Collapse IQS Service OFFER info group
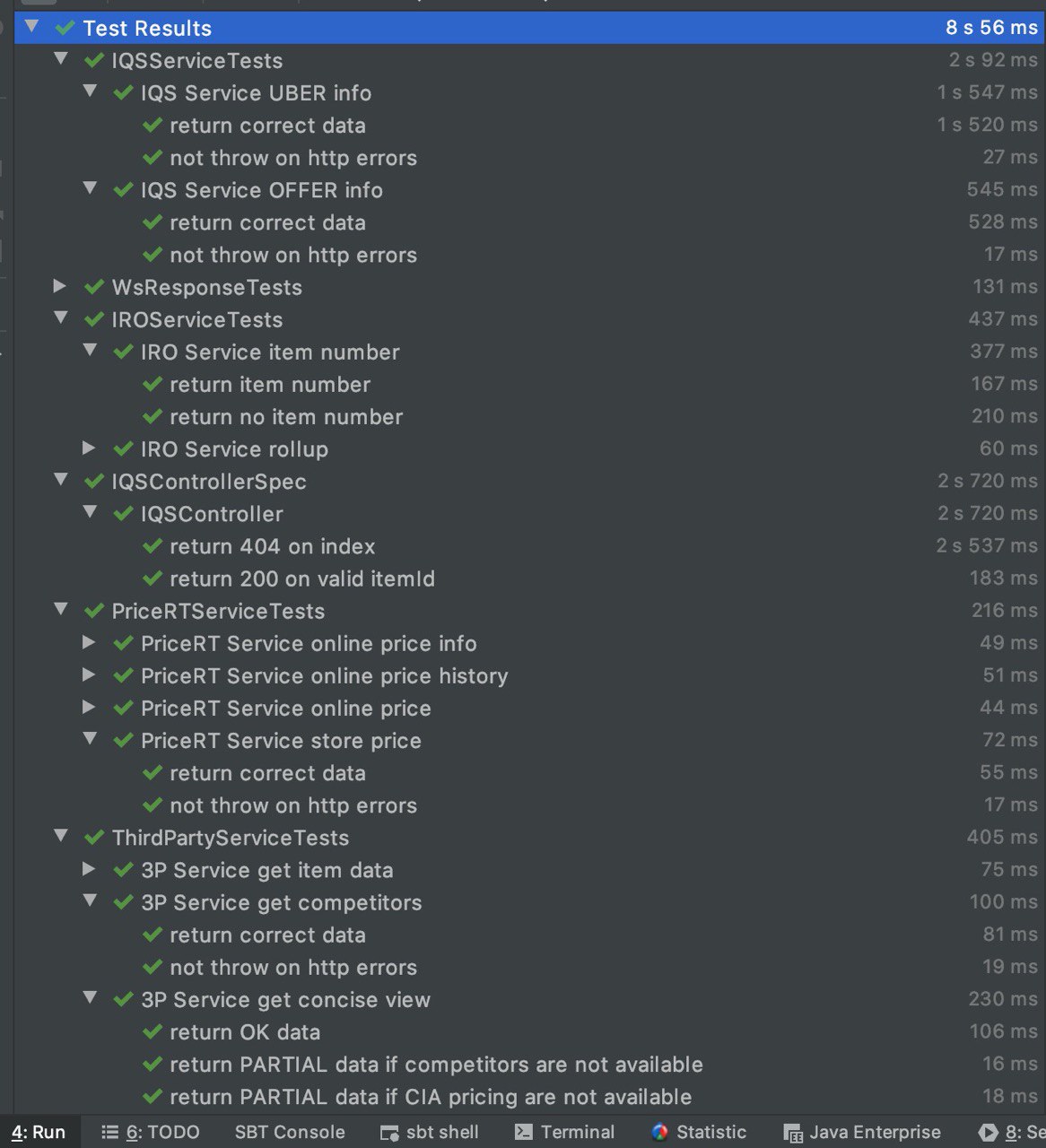The width and height of the screenshot is (1046, 1148). [x=90, y=188]
